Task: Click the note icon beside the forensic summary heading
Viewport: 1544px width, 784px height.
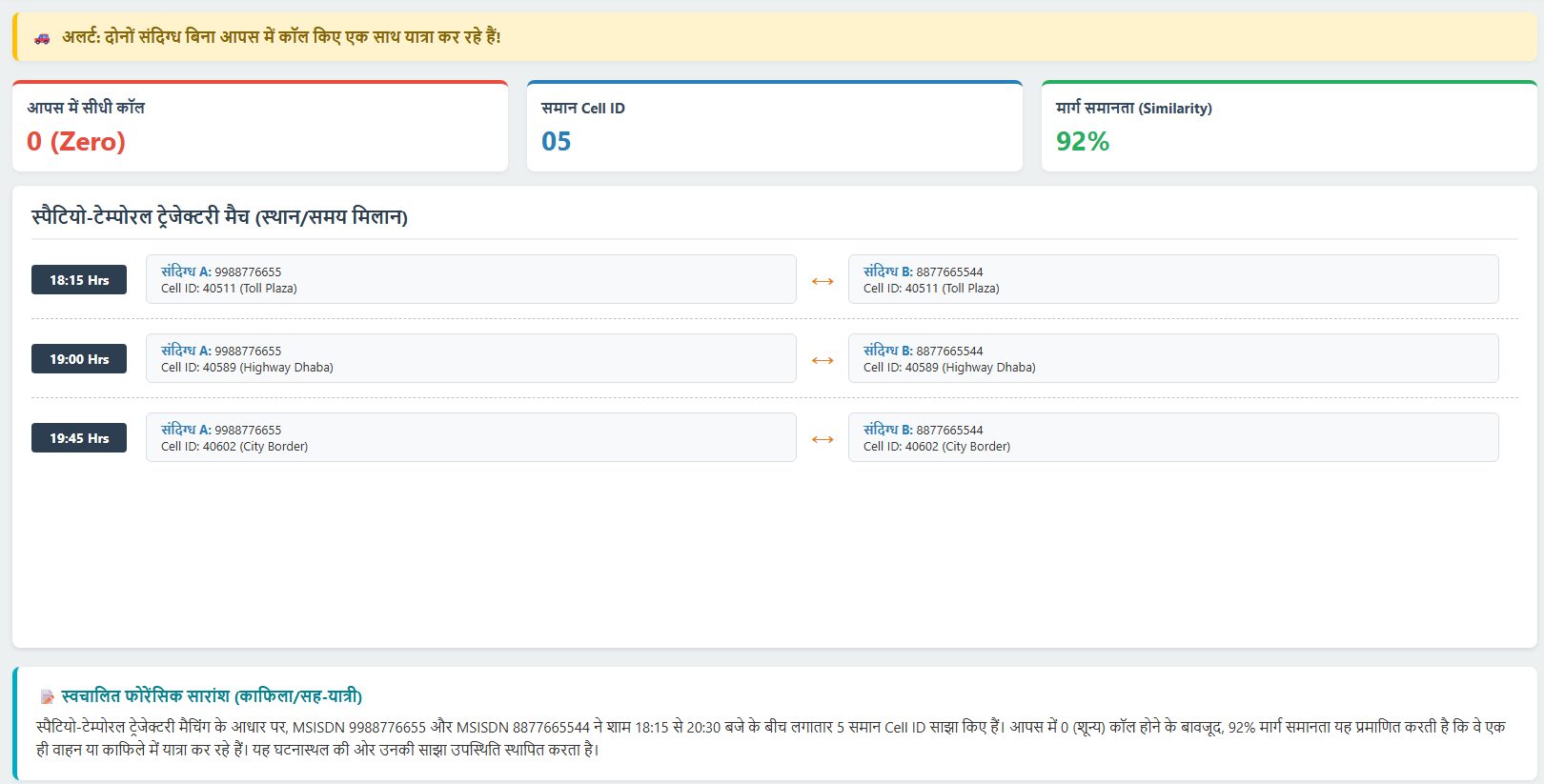Action: point(47,697)
